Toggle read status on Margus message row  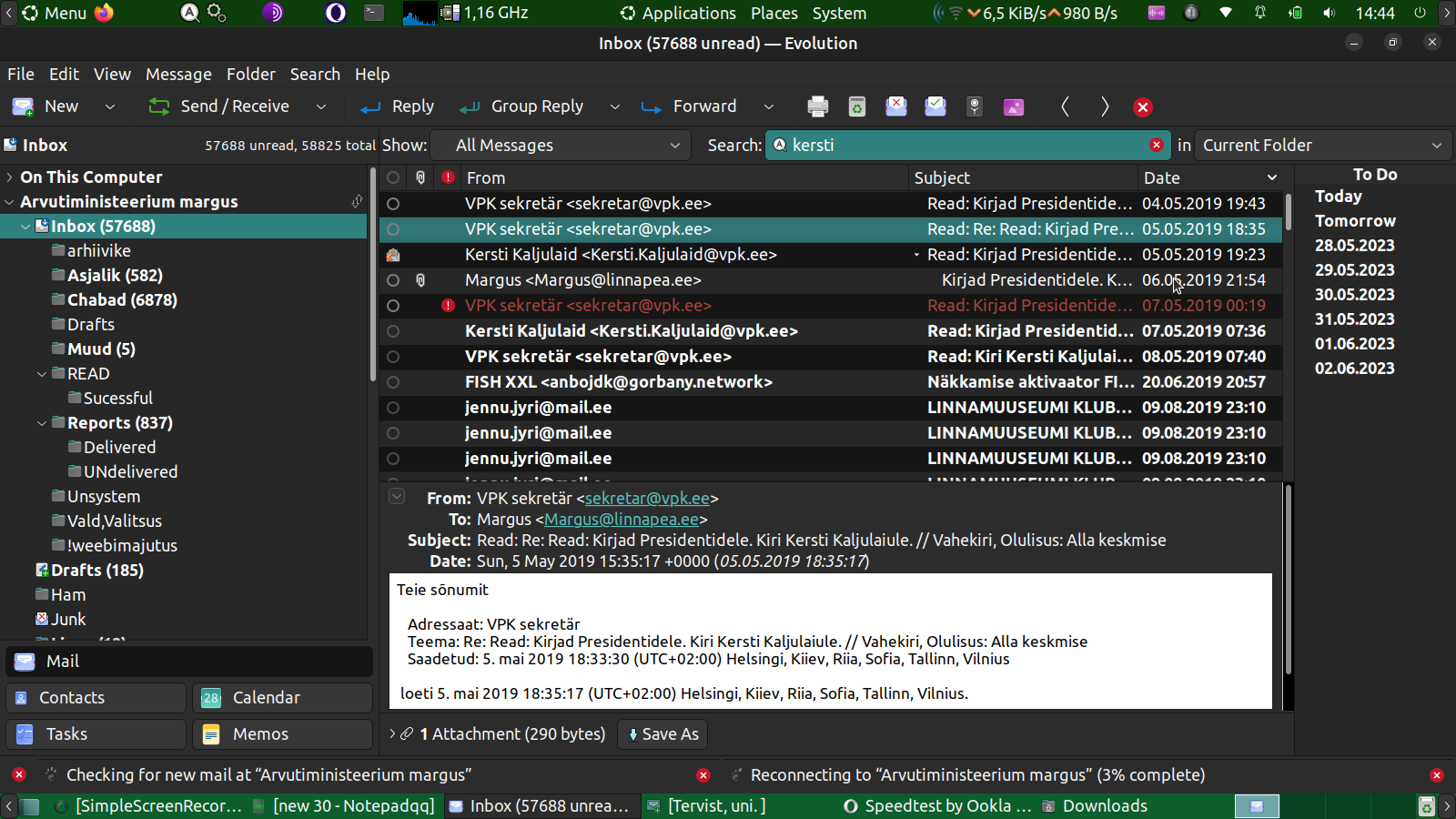click(x=393, y=280)
